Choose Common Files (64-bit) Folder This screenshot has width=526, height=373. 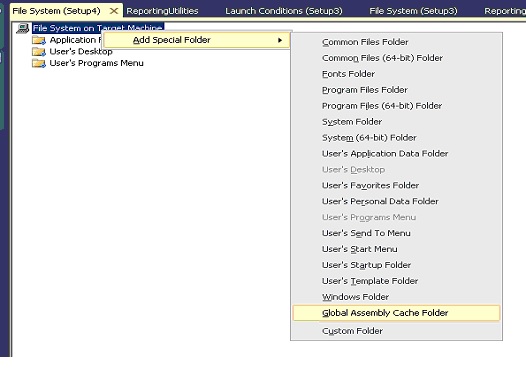tap(396, 58)
